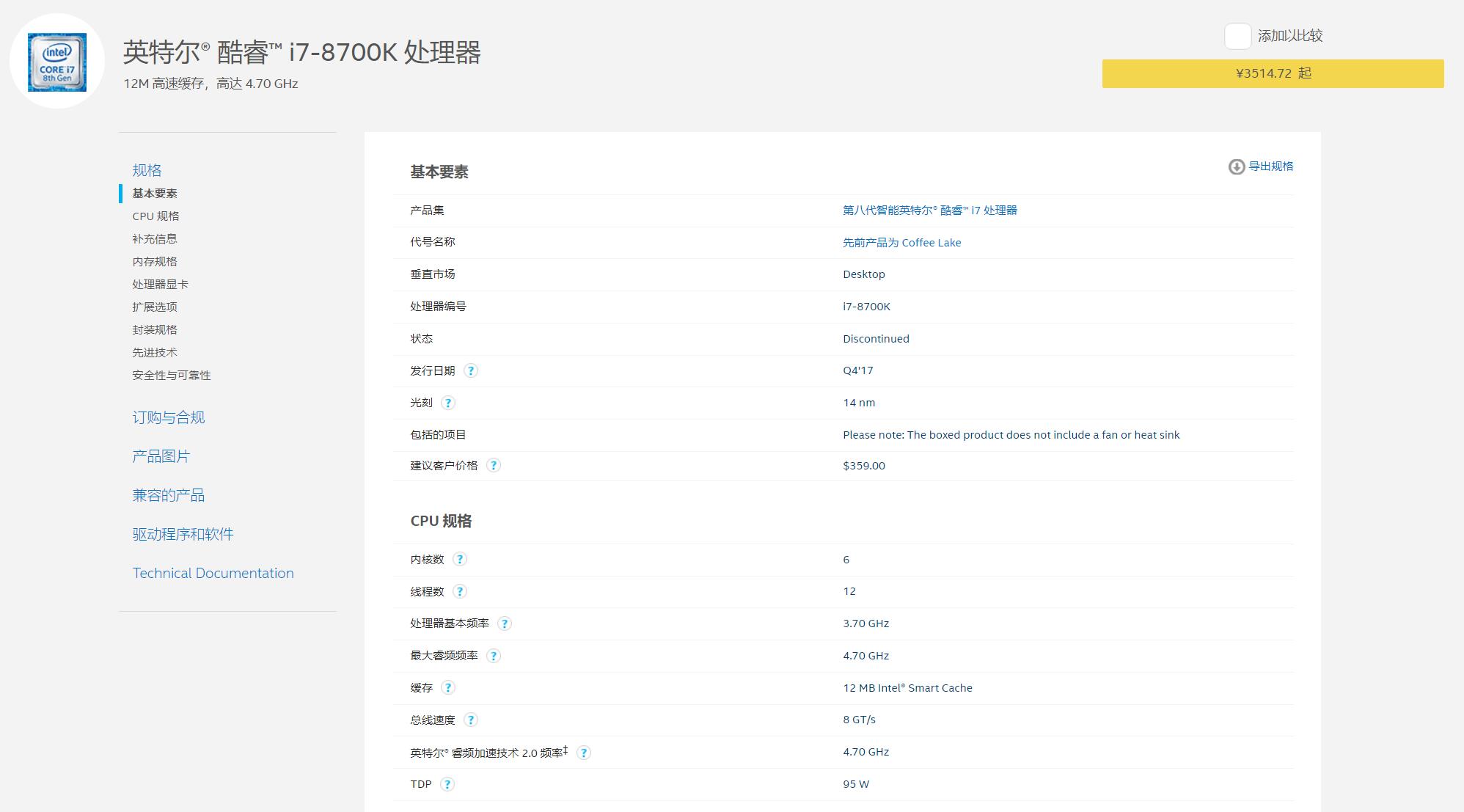Tick the 添加以比较 compare checkbox
Viewport: 1464px width, 812px height.
1238,36
